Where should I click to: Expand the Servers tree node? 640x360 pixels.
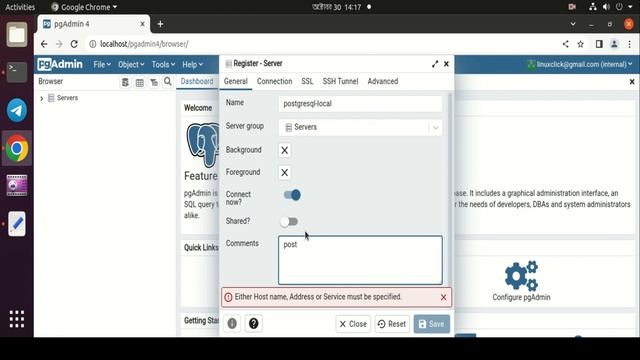42,98
